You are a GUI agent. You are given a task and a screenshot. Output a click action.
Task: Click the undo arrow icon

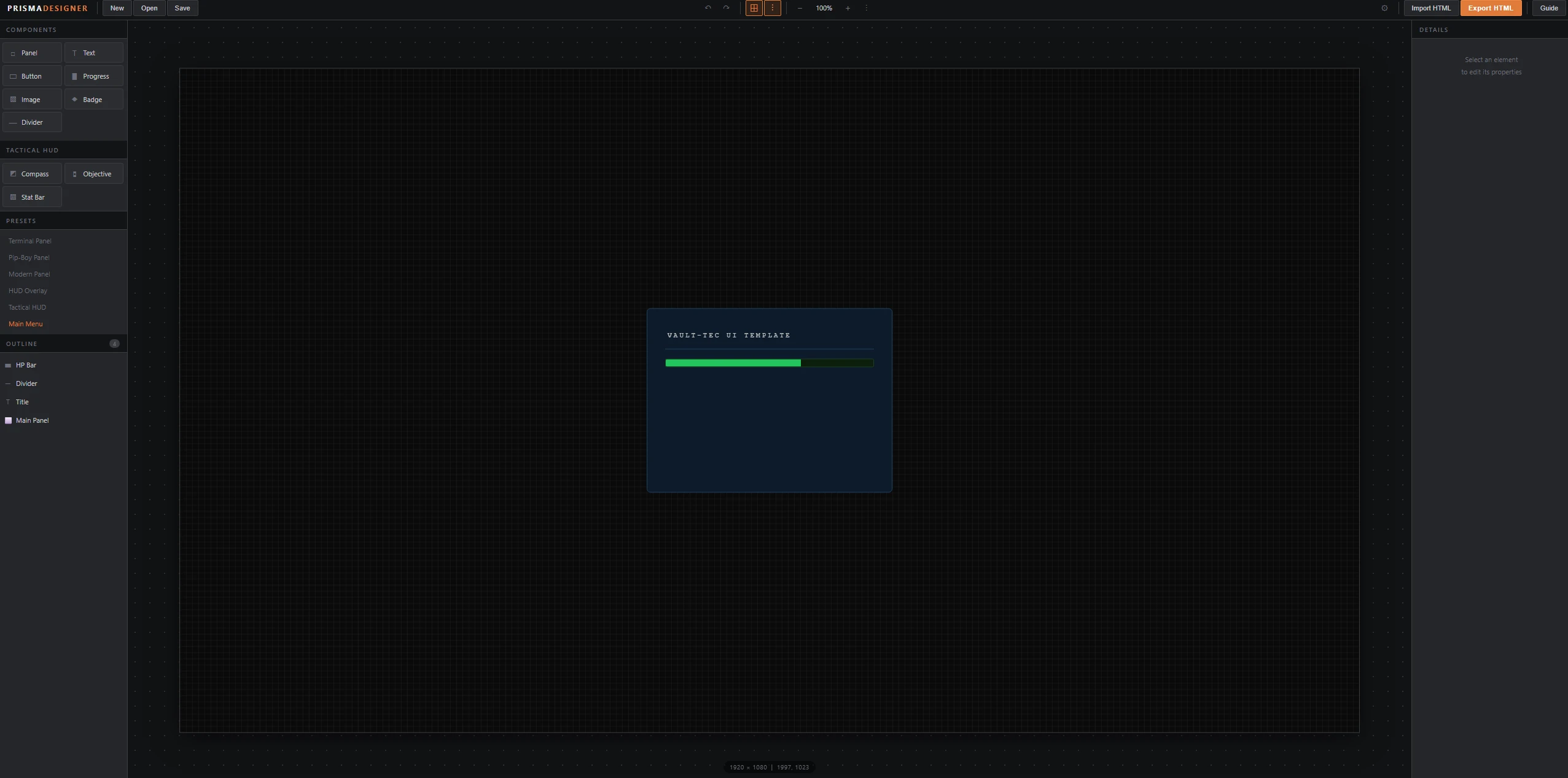tap(708, 8)
